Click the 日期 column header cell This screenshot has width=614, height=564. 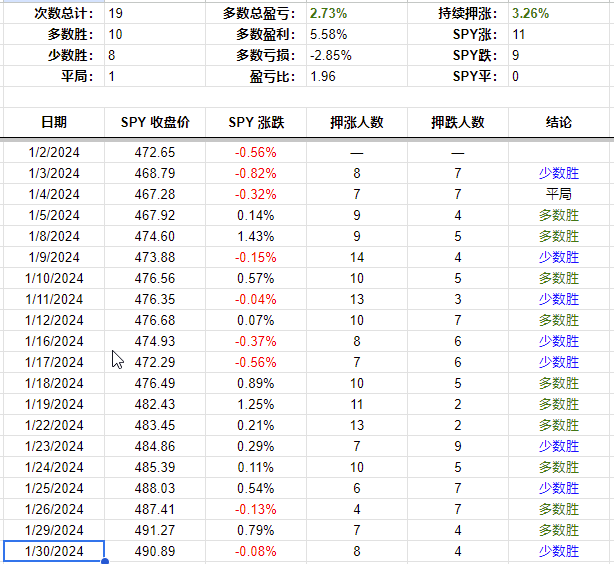click(54, 122)
